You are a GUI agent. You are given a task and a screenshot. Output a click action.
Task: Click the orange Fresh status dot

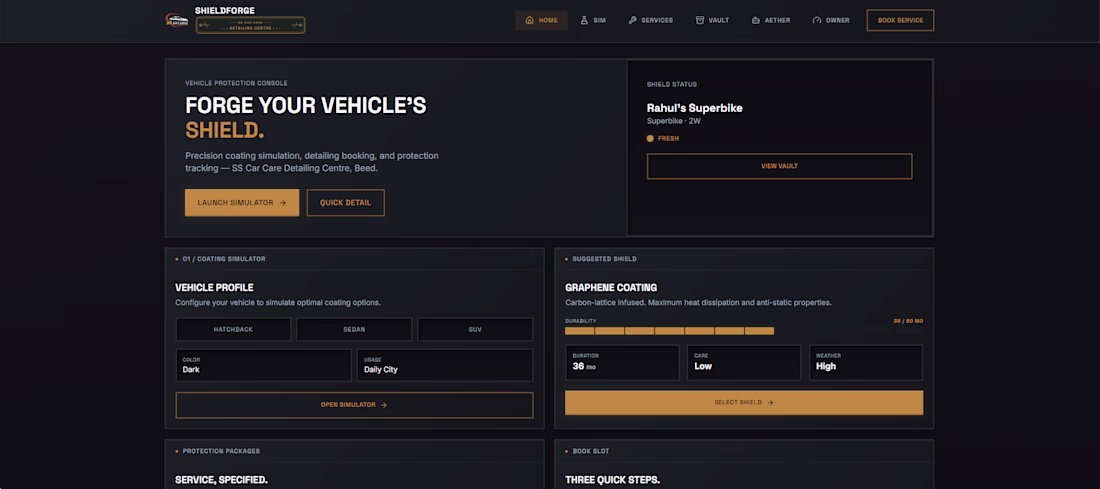[650, 139]
